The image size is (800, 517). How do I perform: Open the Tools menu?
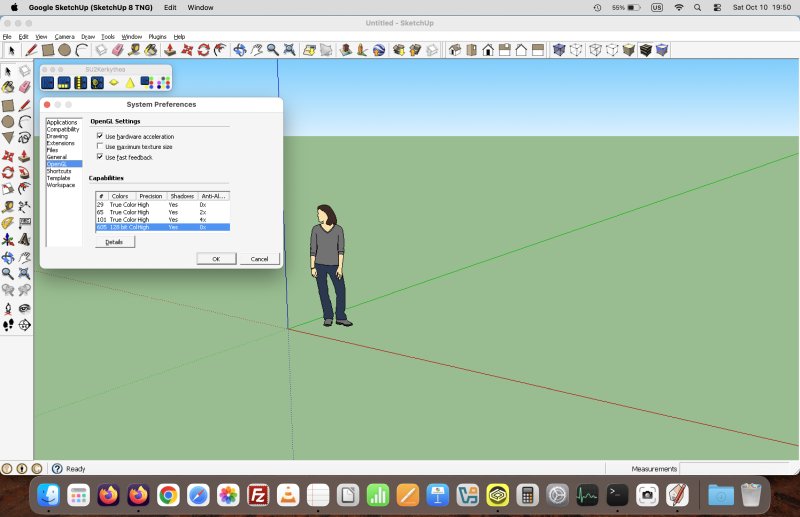pyautogui.click(x=108, y=37)
